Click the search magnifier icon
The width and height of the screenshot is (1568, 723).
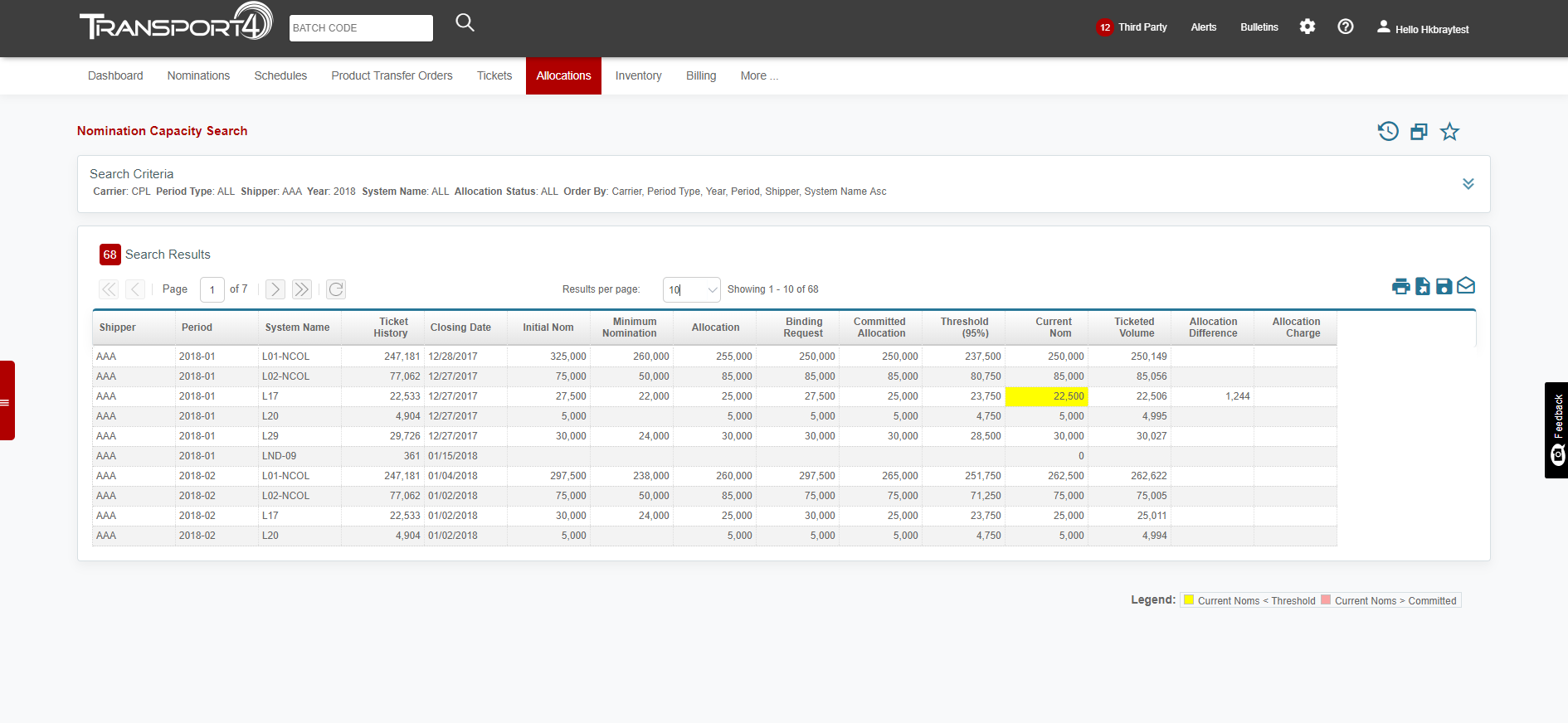pos(465,23)
